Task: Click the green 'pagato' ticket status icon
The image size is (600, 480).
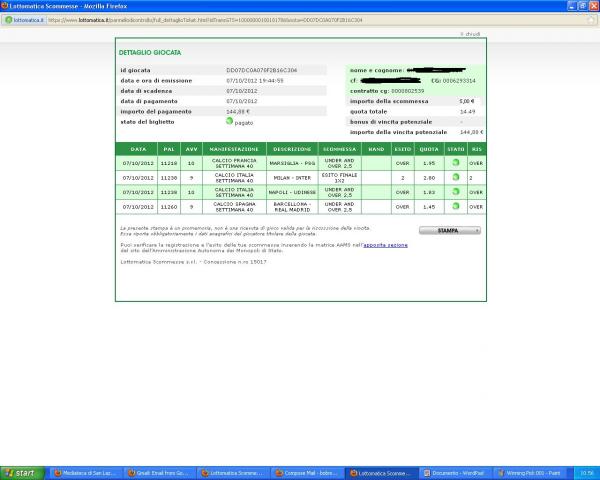Action: pyautogui.click(x=230, y=121)
